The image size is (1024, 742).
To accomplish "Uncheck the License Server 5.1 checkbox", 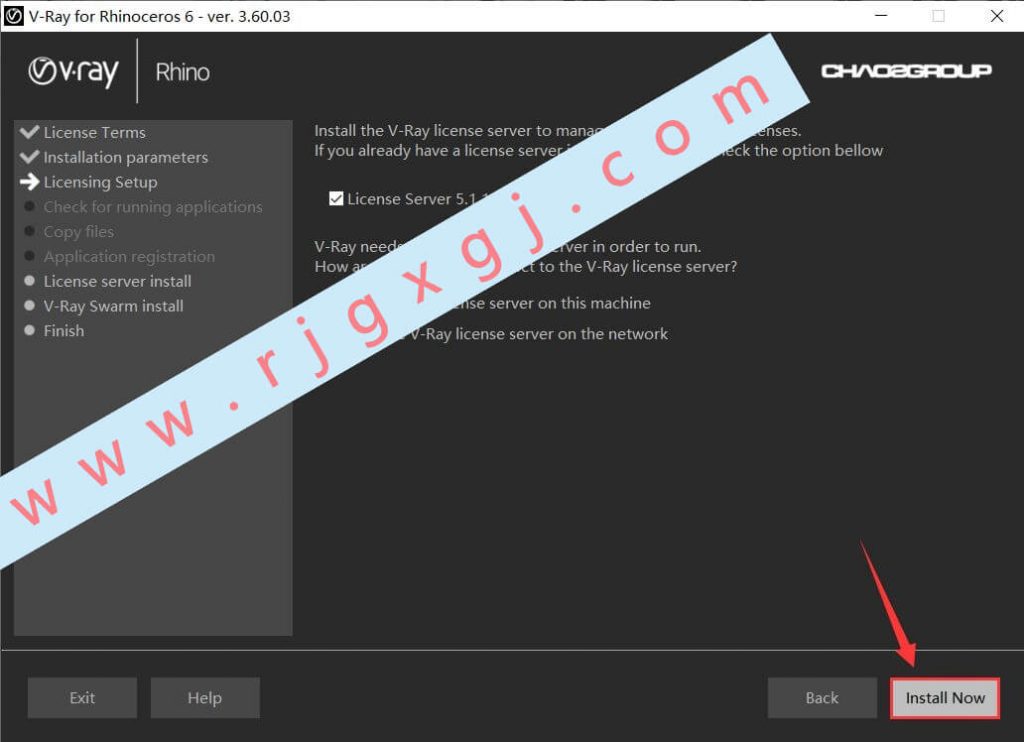I will coord(336,199).
